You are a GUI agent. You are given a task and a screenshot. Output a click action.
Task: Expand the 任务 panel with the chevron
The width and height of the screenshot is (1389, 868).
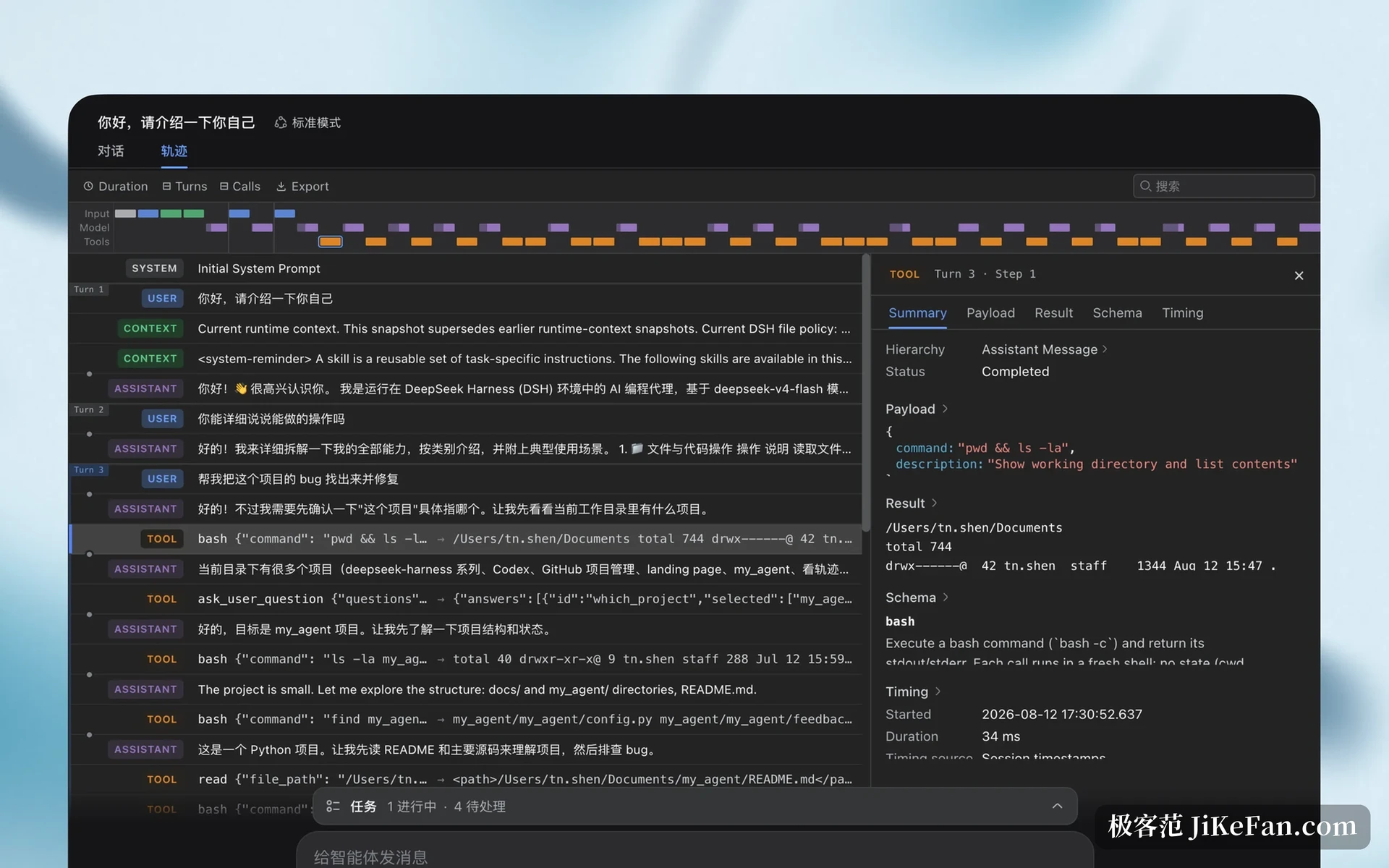[1057, 806]
